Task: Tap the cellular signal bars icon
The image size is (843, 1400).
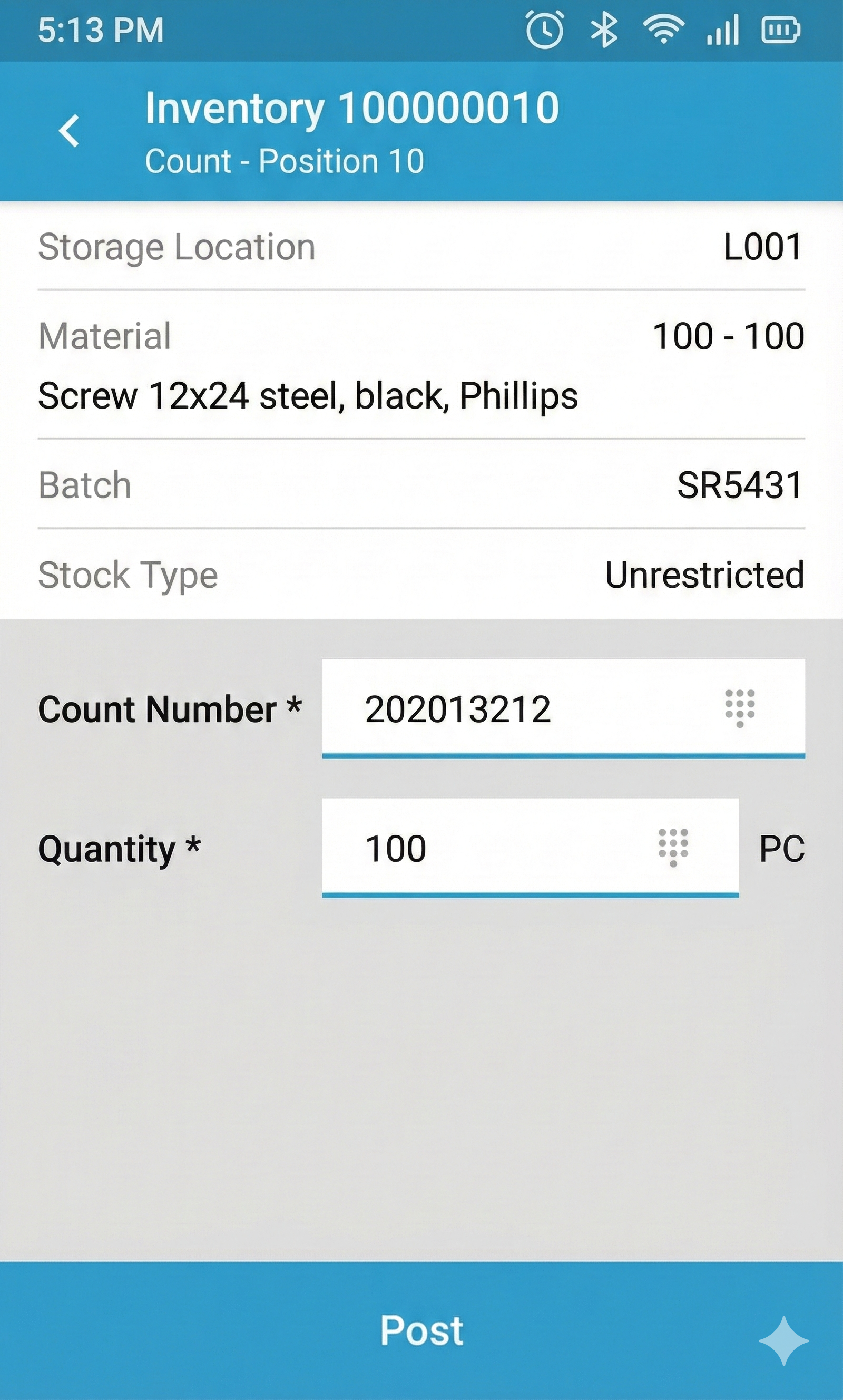Action: [x=722, y=30]
